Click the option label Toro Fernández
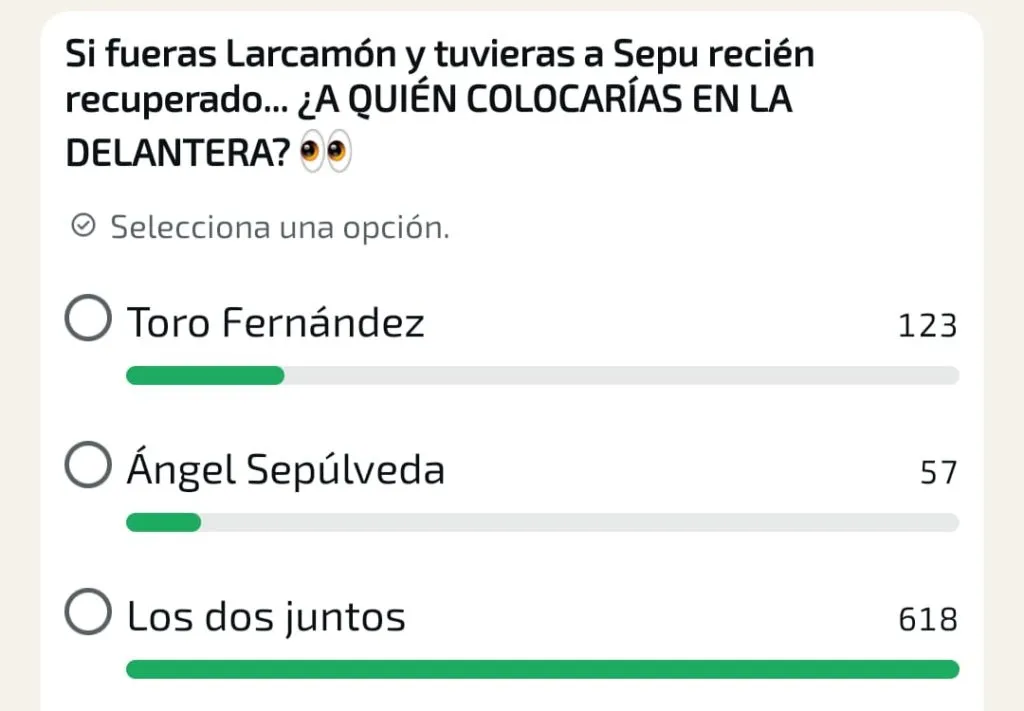 [x=276, y=321]
